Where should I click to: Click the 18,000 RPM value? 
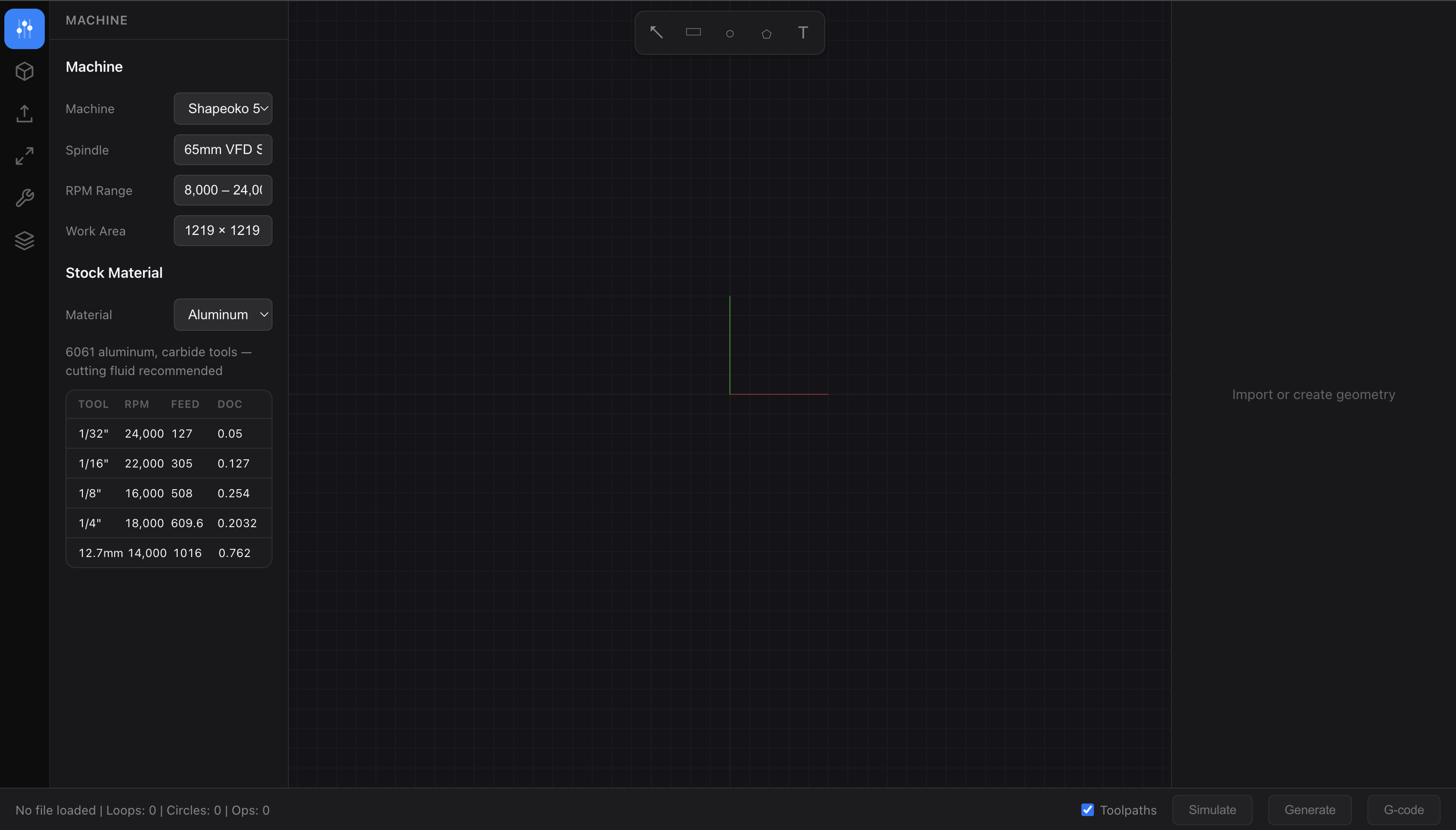point(144,523)
